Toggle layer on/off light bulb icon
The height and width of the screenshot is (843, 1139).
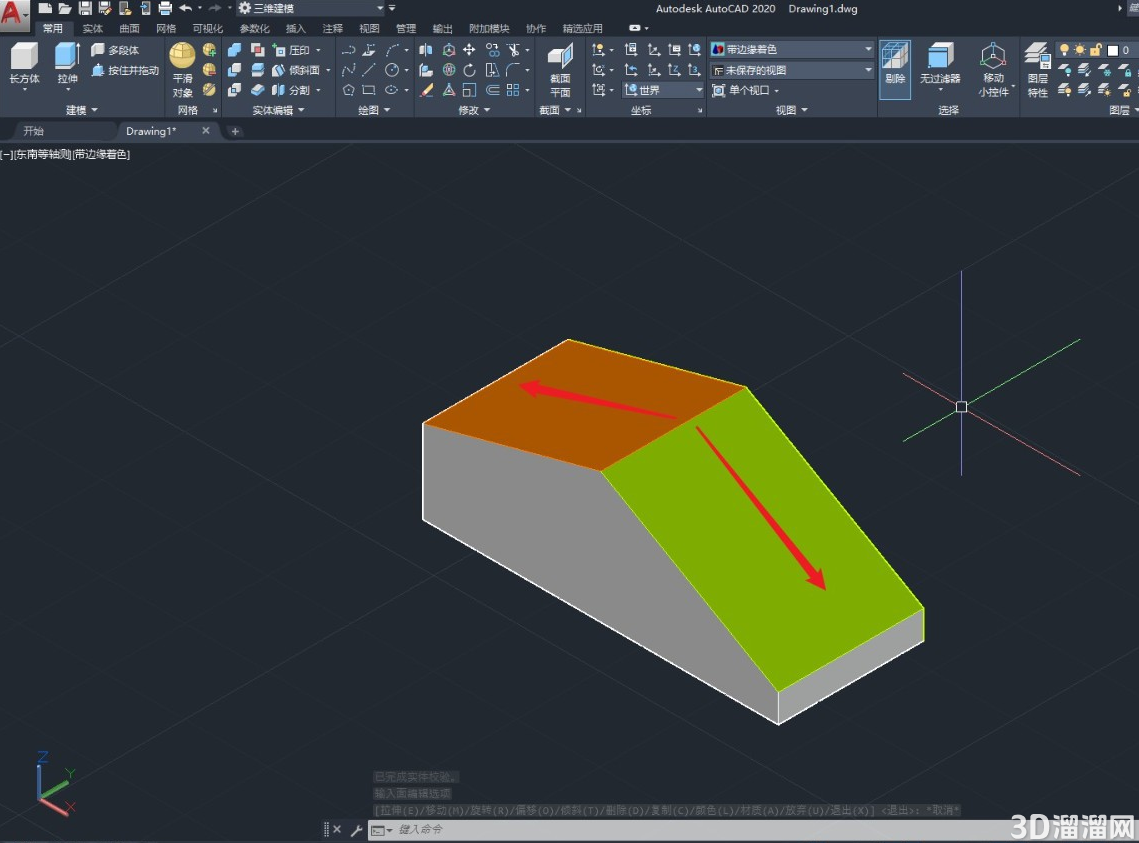tap(1064, 50)
